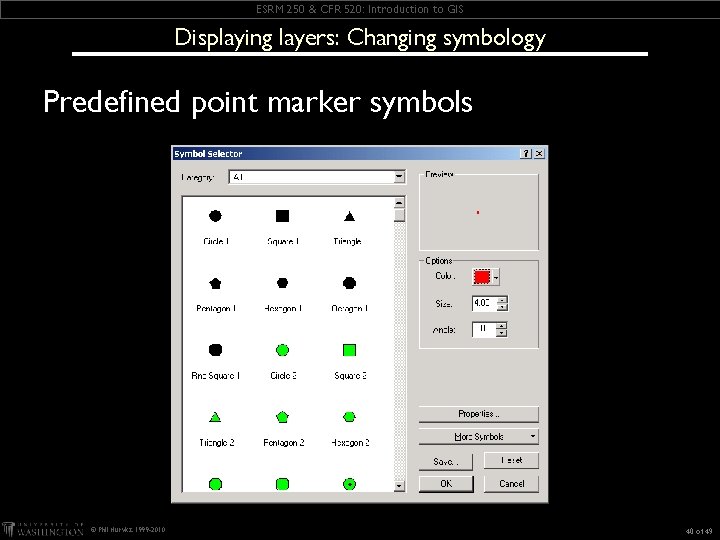Screen dimensions: 720x540
Task: Confirm with the OK button
Action: tap(446, 484)
